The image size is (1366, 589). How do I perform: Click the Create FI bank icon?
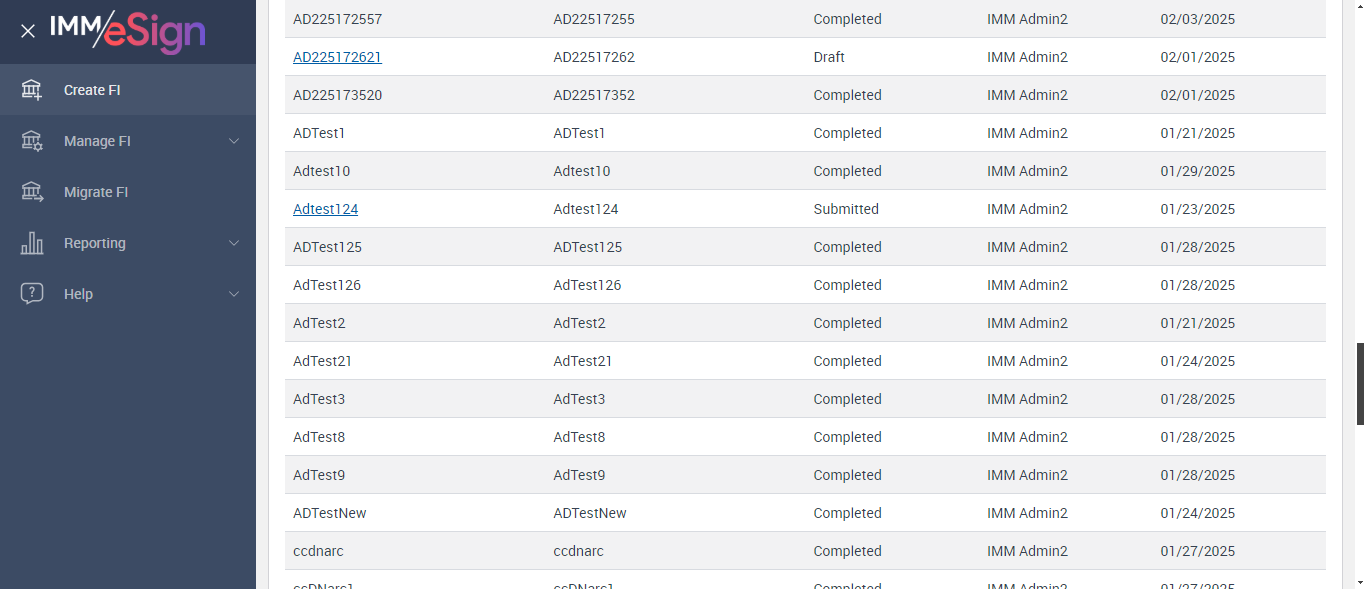32,90
